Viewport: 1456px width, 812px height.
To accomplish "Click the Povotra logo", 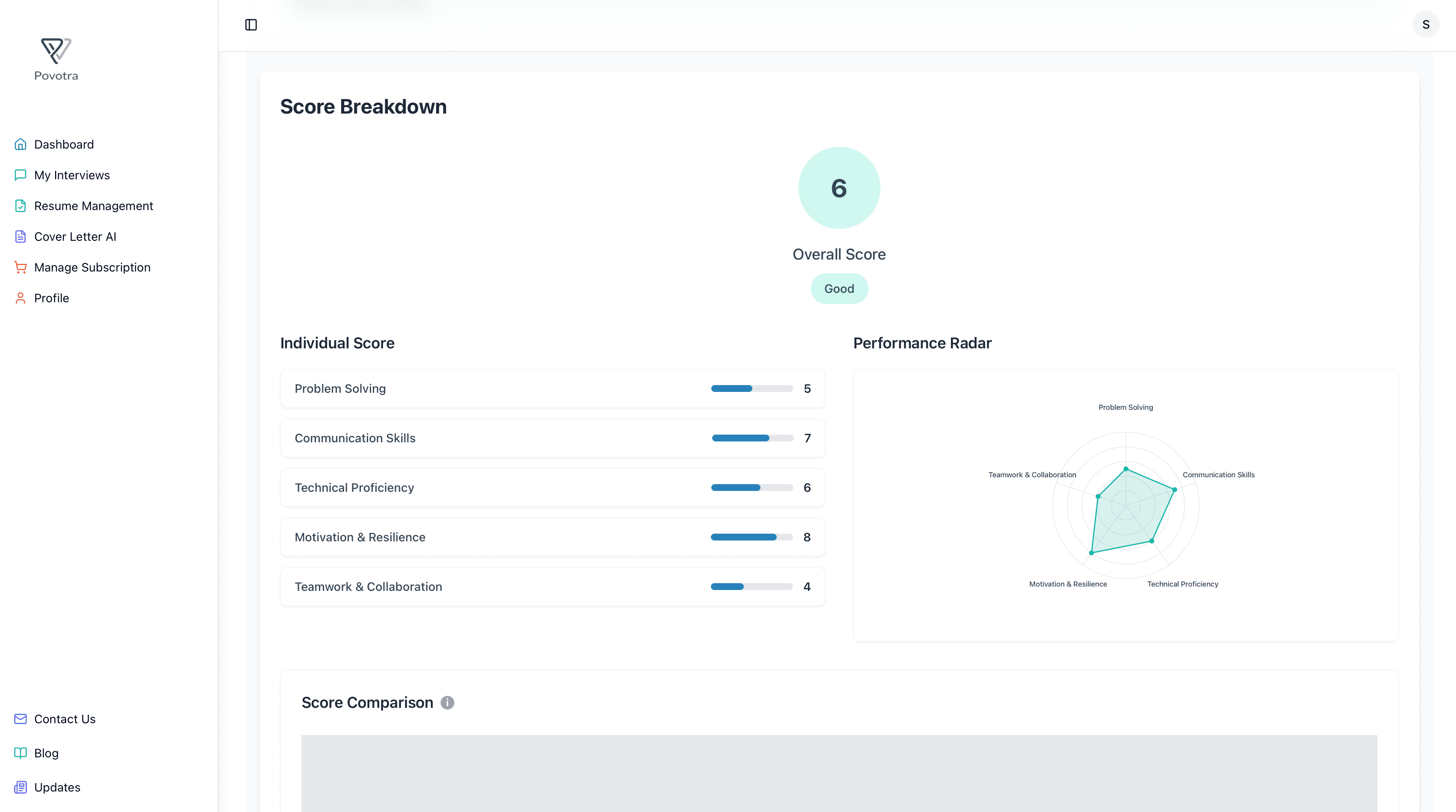I will (x=56, y=59).
